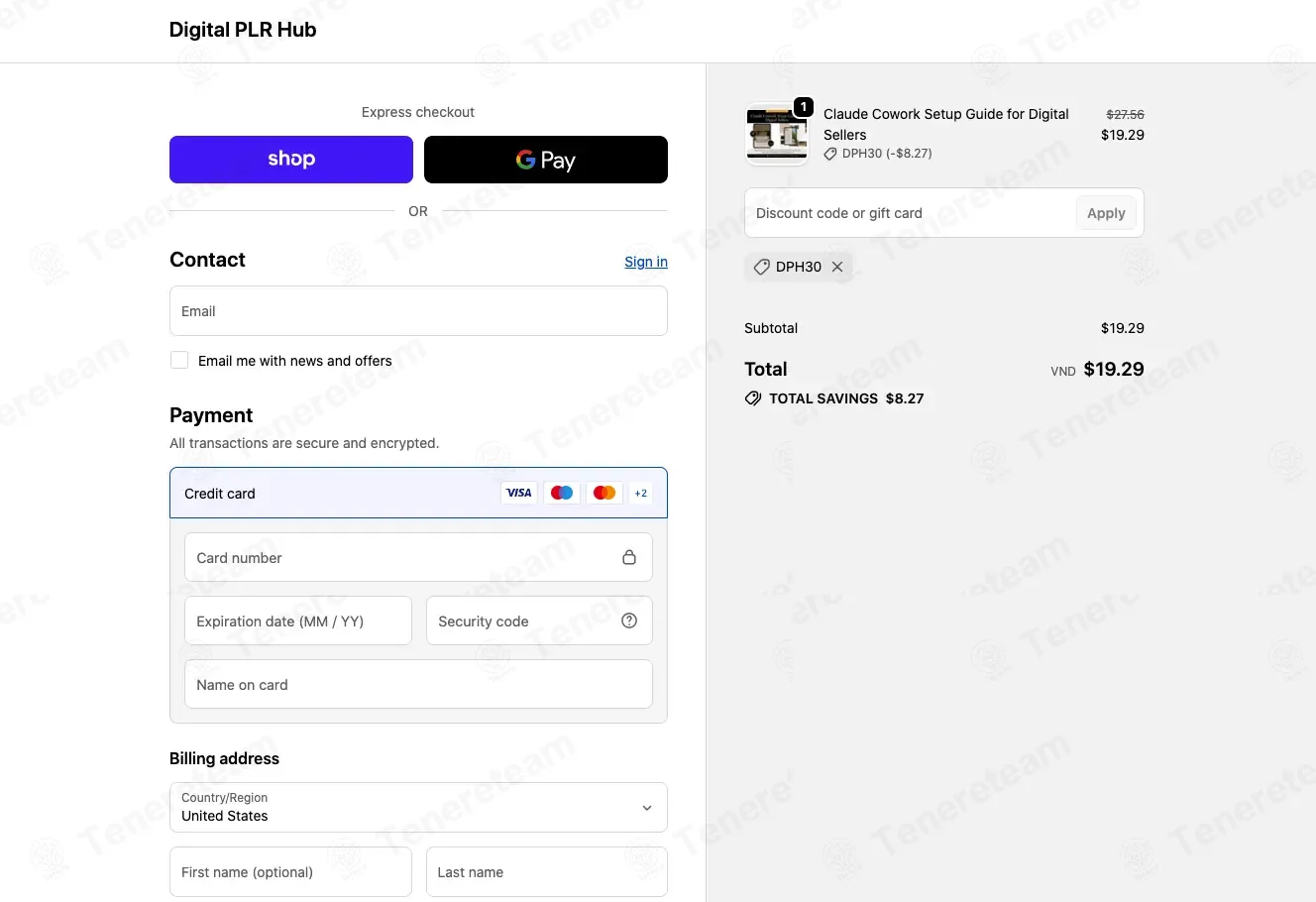Click the tag icon in DPH30 chip
Image resolution: width=1316 pixels, height=902 pixels.
tap(761, 267)
